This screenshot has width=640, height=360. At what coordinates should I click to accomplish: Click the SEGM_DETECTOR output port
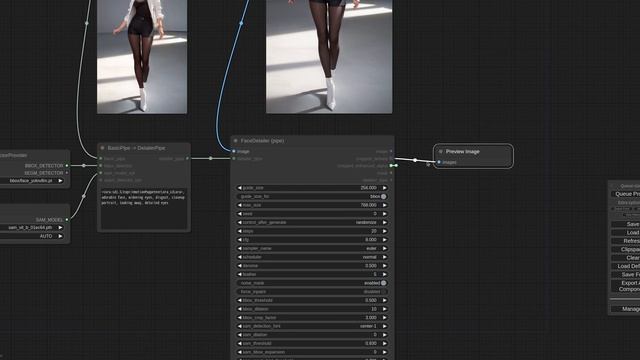67,173
